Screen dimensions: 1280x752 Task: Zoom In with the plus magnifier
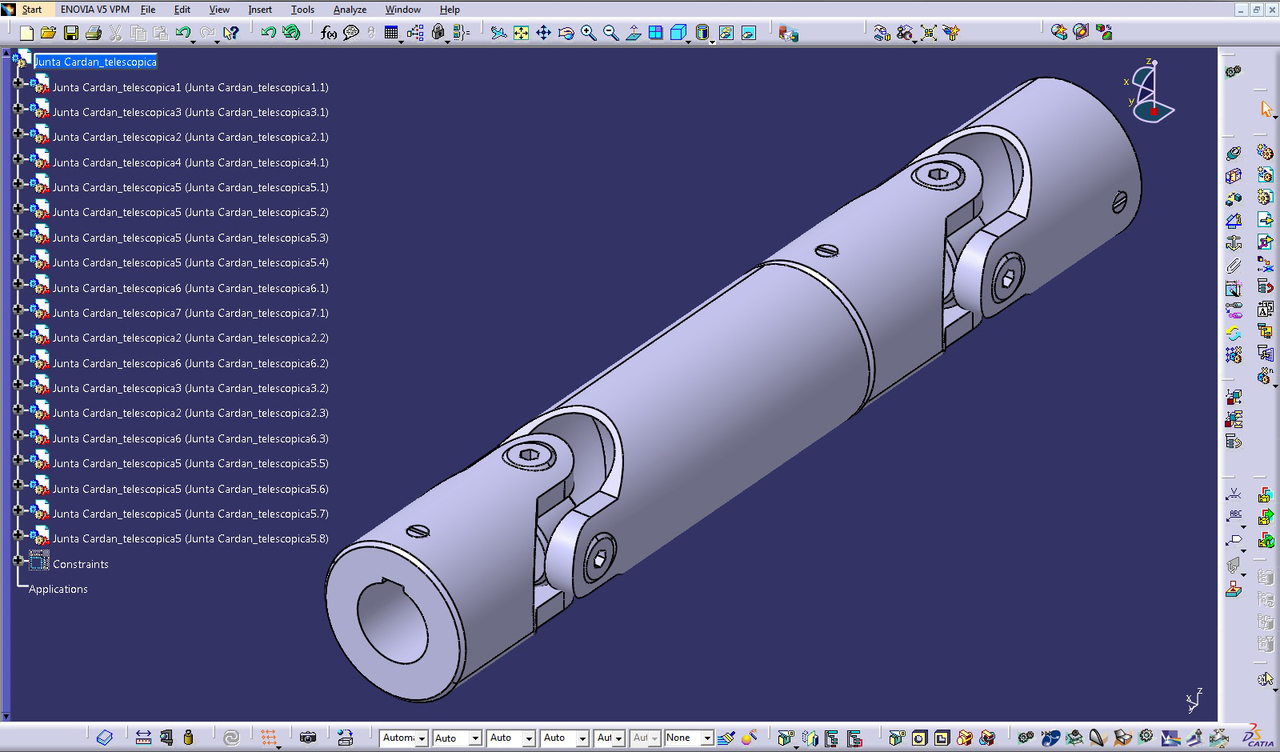pos(588,33)
